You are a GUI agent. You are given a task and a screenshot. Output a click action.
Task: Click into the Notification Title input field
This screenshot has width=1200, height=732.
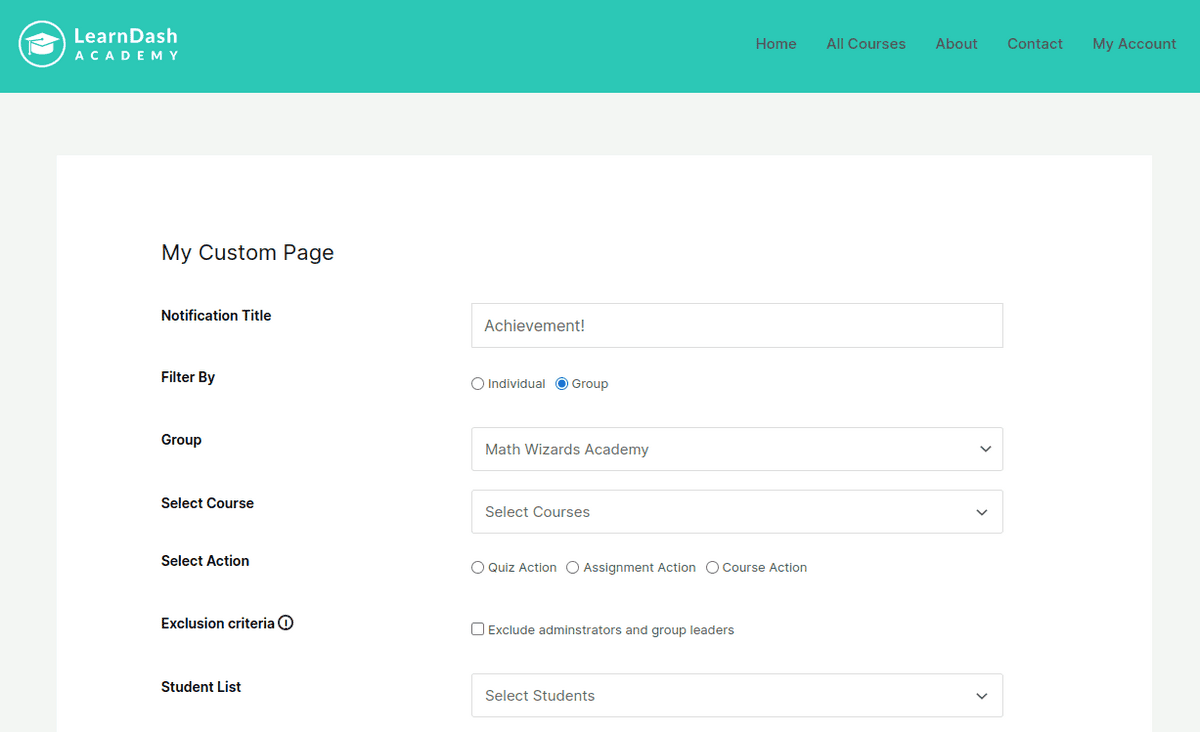pyautogui.click(x=736, y=326)
